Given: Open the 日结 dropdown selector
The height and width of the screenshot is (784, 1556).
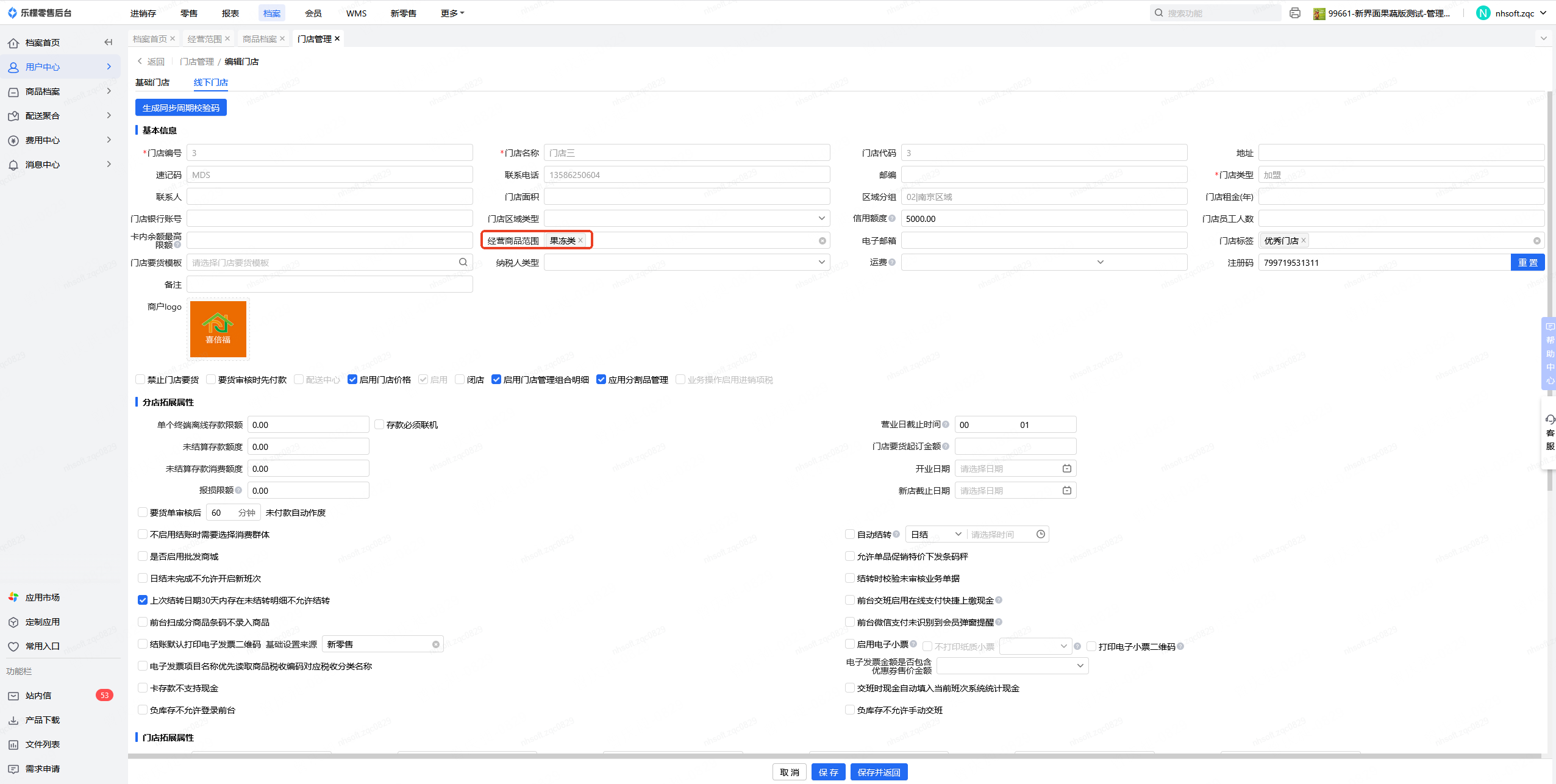Looking at the screenshot, I should (935, 534).
